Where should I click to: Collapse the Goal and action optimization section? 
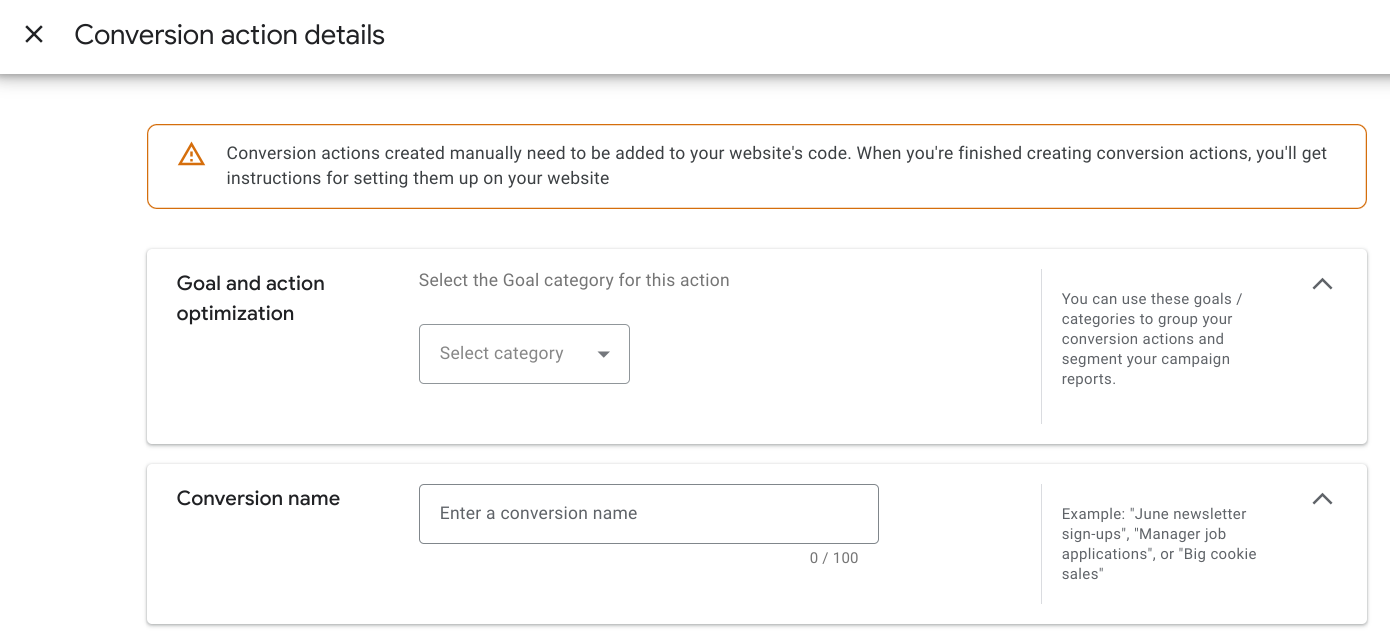click(1322, 284)
